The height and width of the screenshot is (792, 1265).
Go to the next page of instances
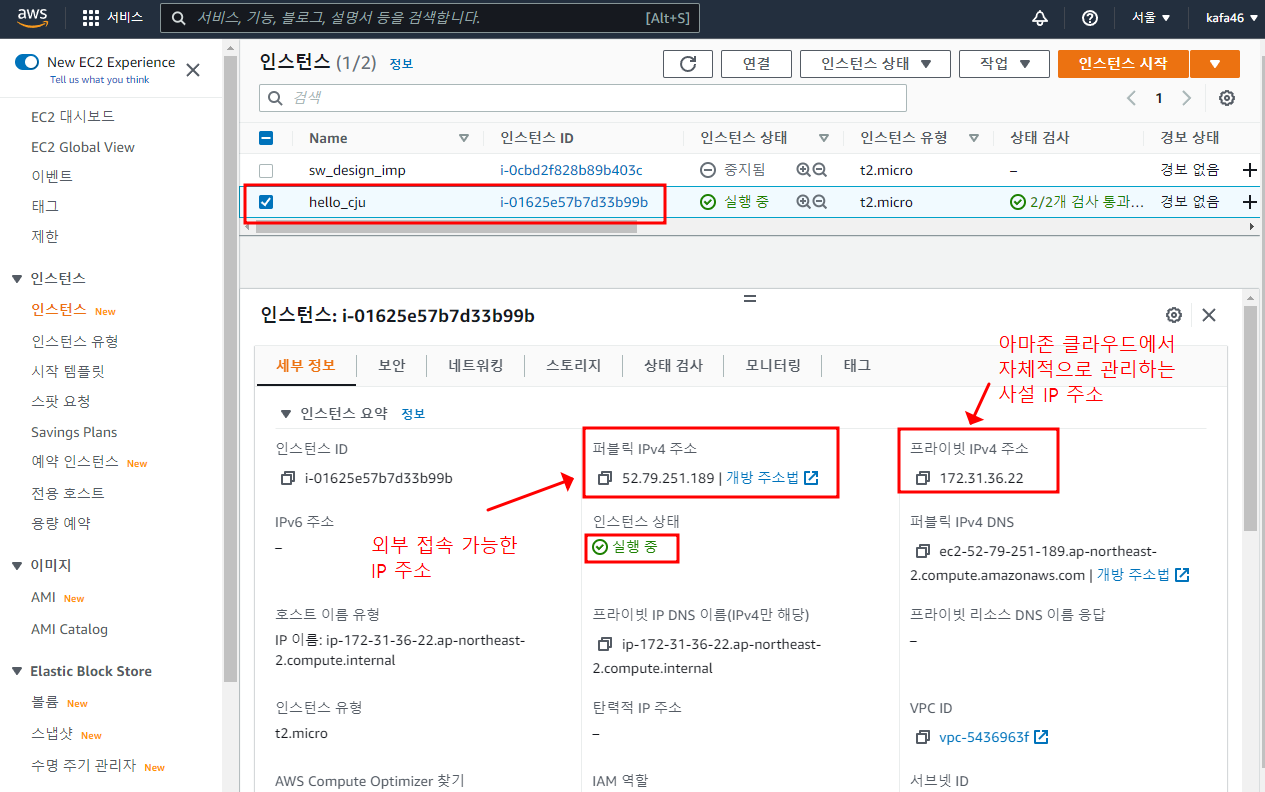1187,98
